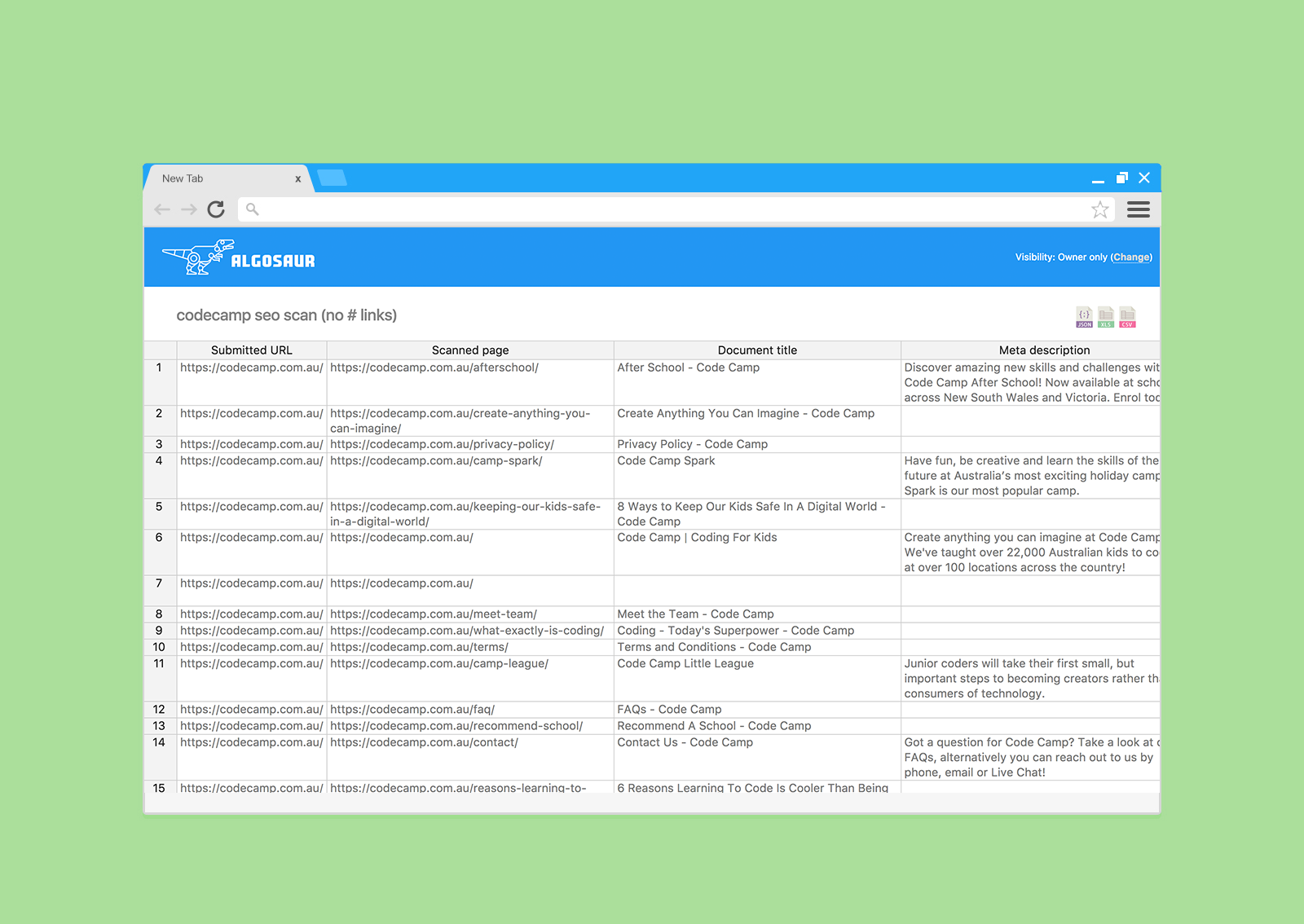Click the 'Have fun, be creative' meta description
The width and height of the screenshot is (1304, 924).
pos(1032,475)
